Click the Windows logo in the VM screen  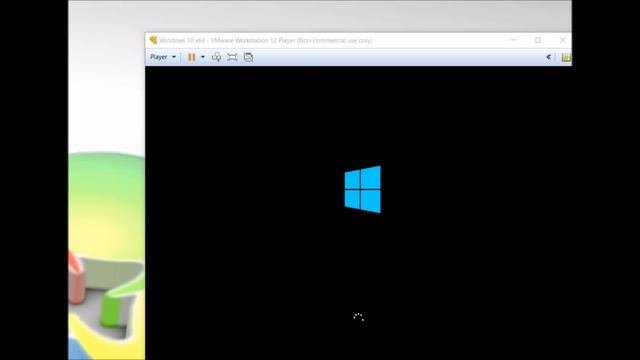pyautogui.click(x=362, y=189)
